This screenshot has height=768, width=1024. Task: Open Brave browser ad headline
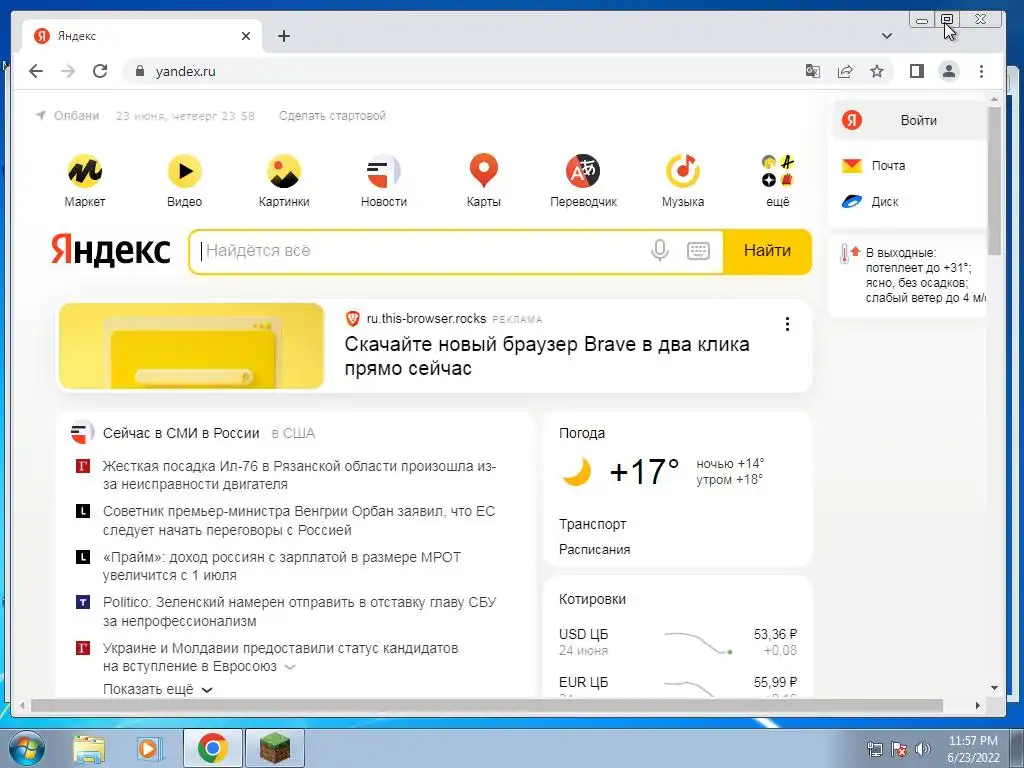tap(547, 356)
